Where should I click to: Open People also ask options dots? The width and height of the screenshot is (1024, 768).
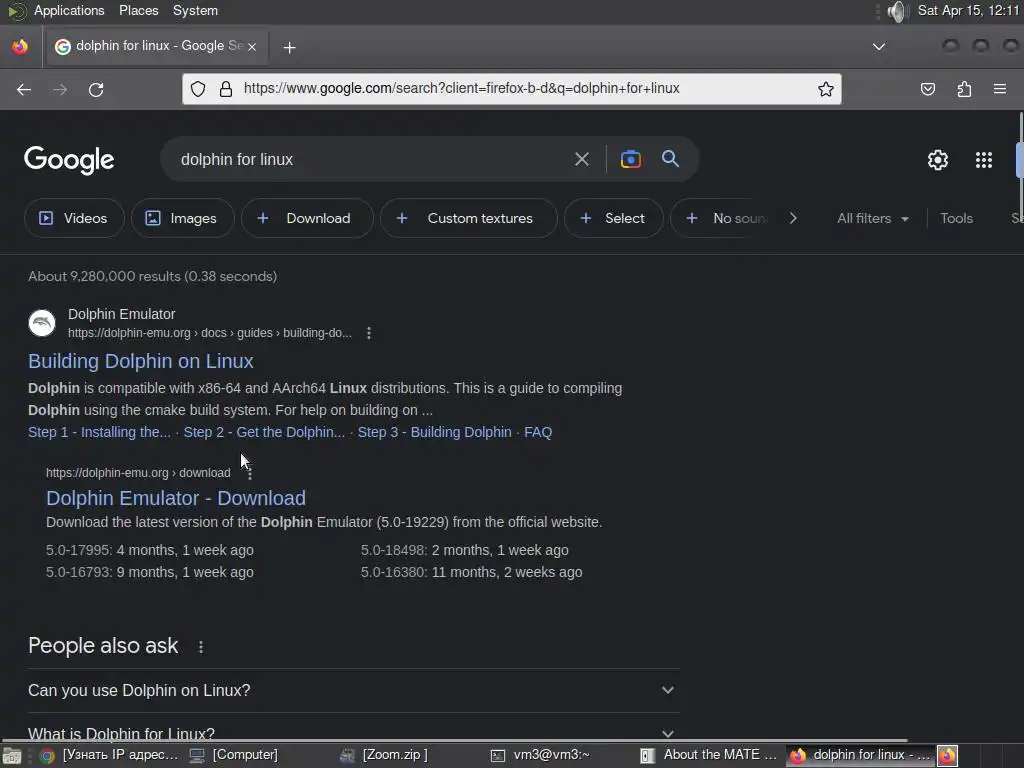[201, 647]
